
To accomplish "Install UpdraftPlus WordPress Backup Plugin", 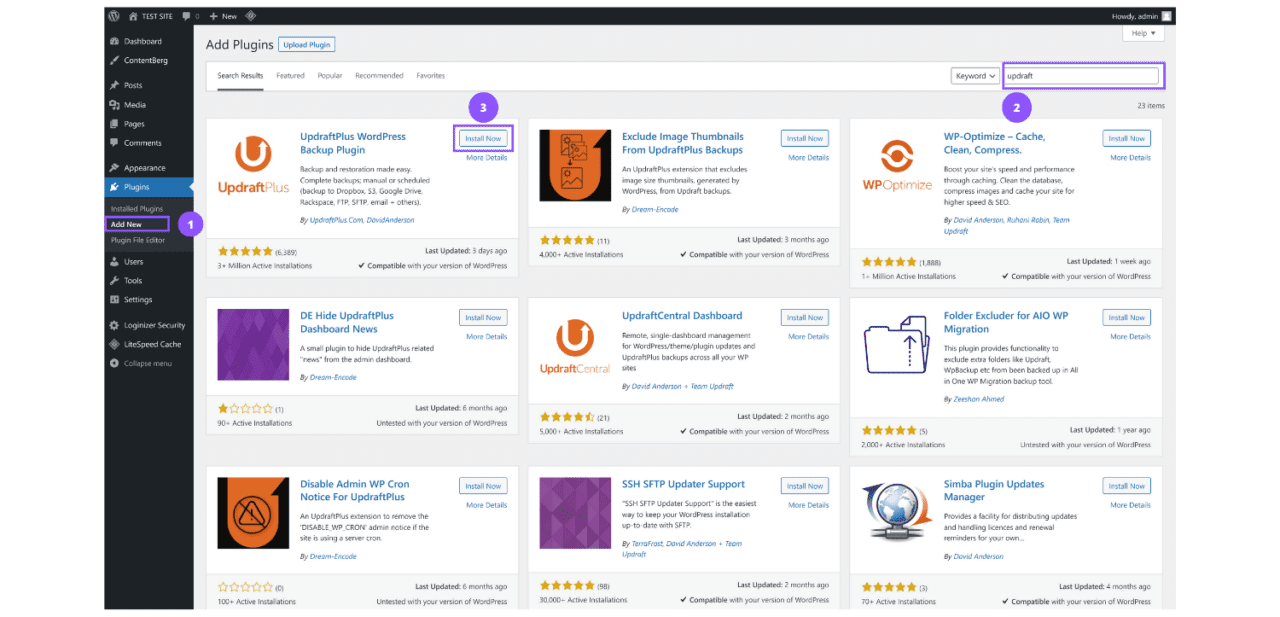I will [x=483, y=139].
